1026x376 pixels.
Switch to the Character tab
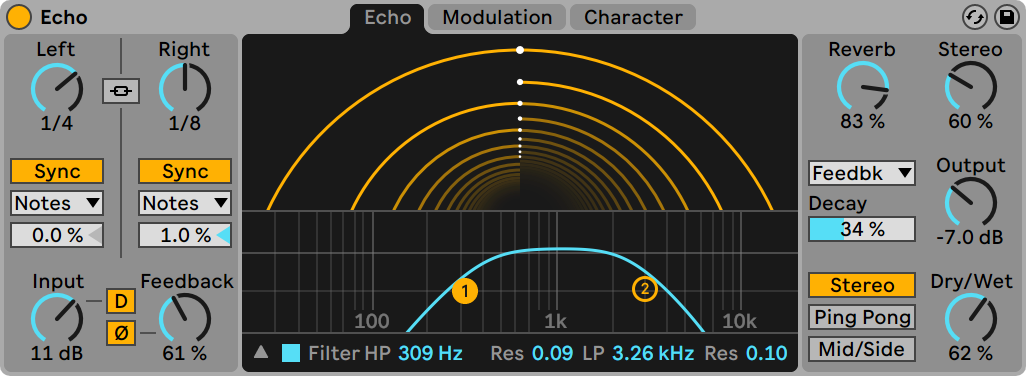pyautogui.click(x=633, y=17)
